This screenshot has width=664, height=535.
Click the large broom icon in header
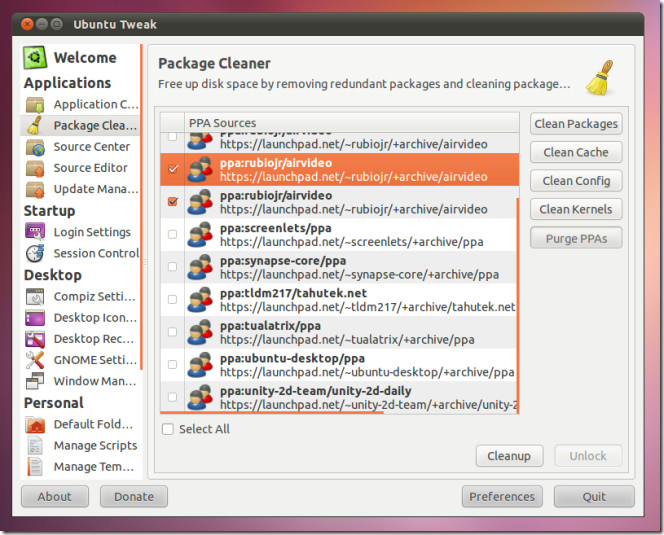pos(600,78)
